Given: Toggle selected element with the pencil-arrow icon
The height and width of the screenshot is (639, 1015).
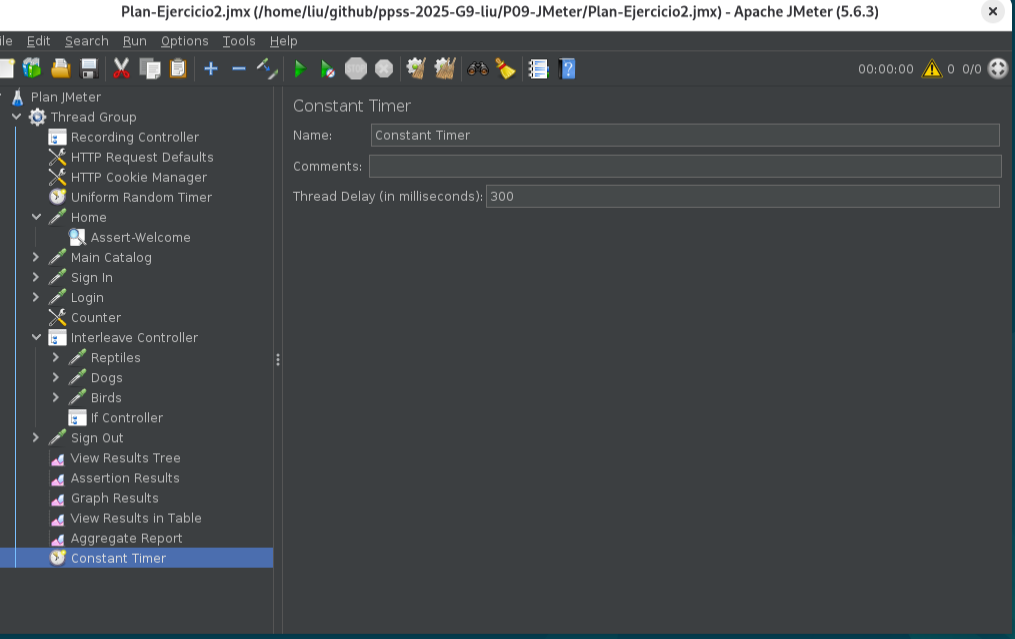Looking at the screenshot, I should [x=267, y=69].
